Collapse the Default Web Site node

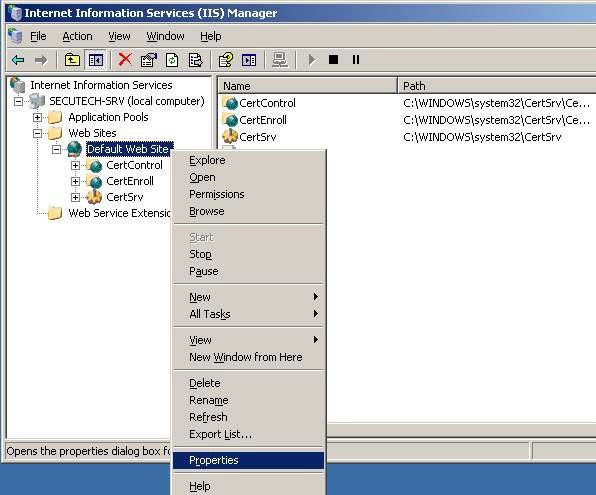pos(56,149)
